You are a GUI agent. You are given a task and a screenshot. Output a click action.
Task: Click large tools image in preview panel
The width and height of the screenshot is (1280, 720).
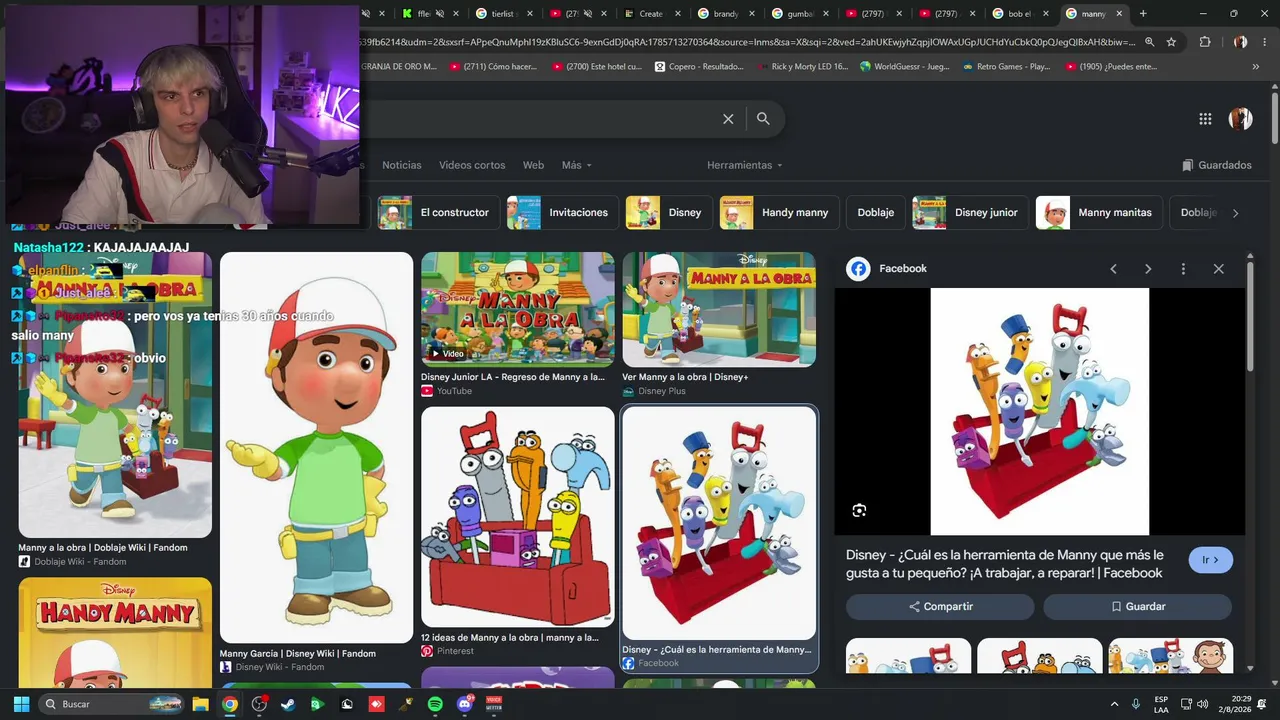[x=1040, y=412]
